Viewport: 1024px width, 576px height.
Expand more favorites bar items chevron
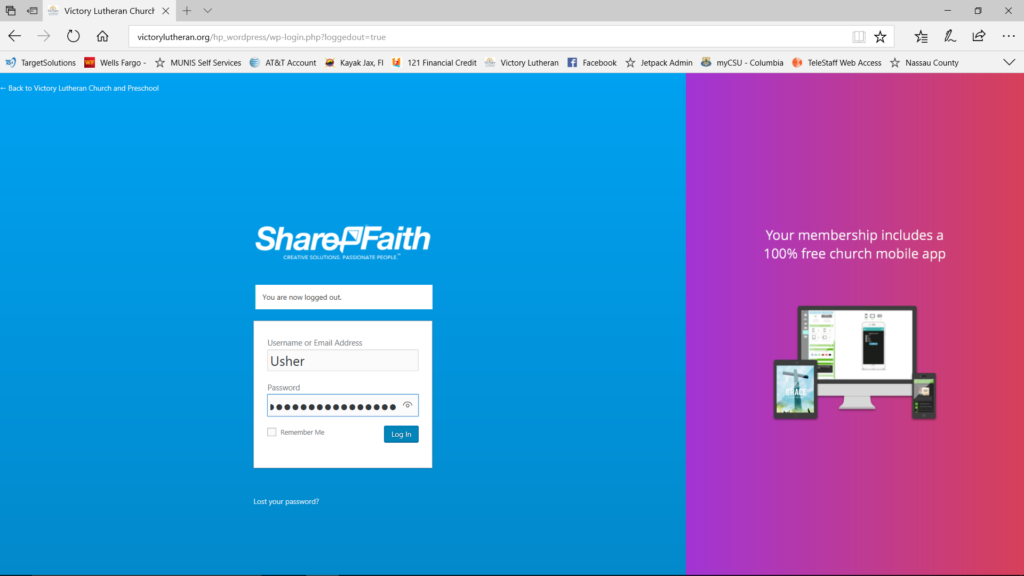1009,63
